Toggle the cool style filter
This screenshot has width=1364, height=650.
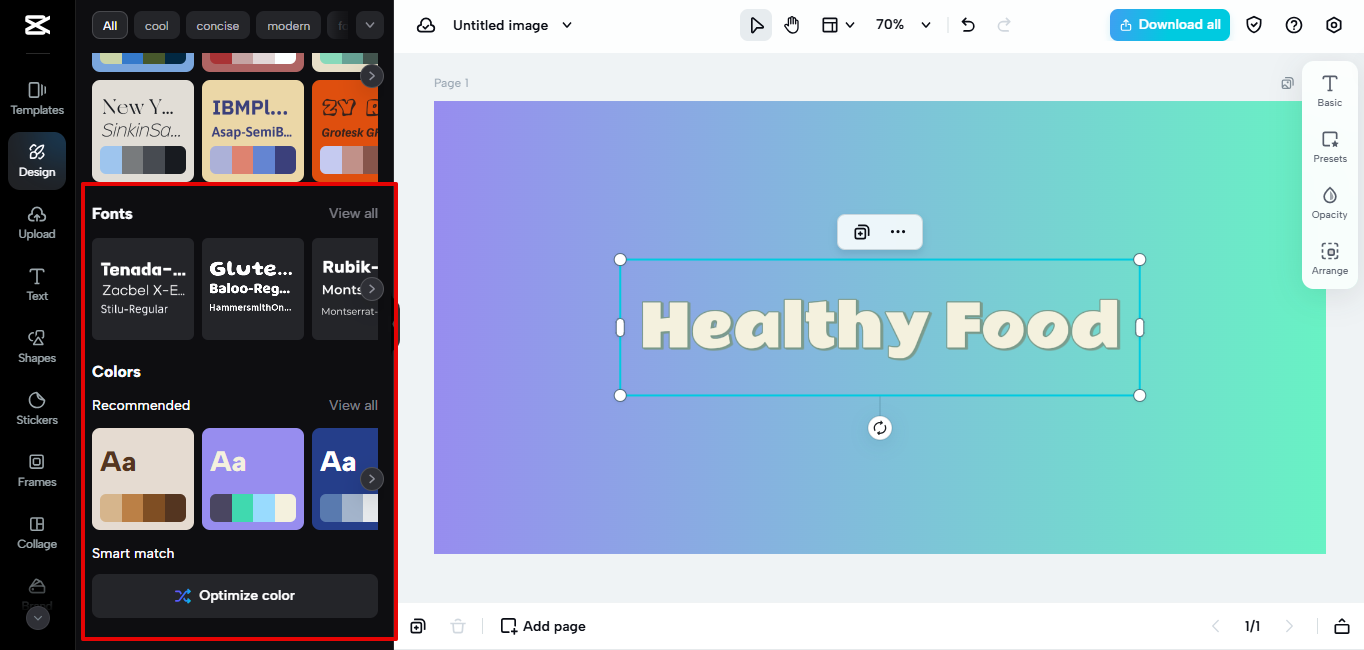(x=156, y=25)
